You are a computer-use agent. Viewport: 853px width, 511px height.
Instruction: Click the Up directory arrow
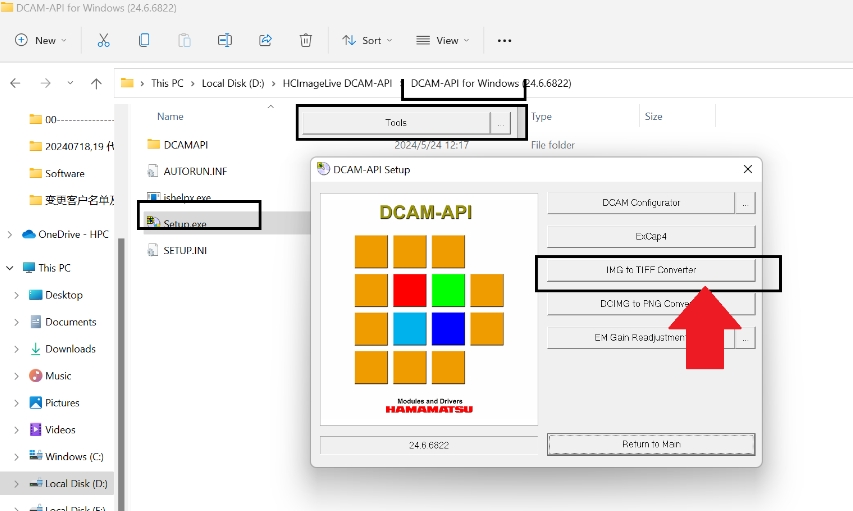(96, 83)
